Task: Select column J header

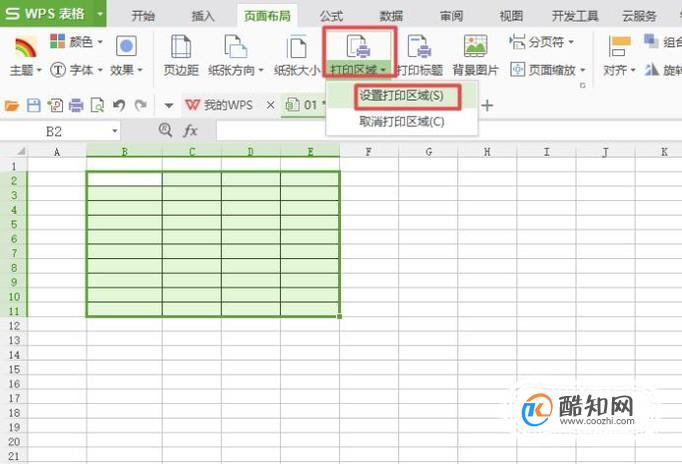Action: [x=605, y=152]
